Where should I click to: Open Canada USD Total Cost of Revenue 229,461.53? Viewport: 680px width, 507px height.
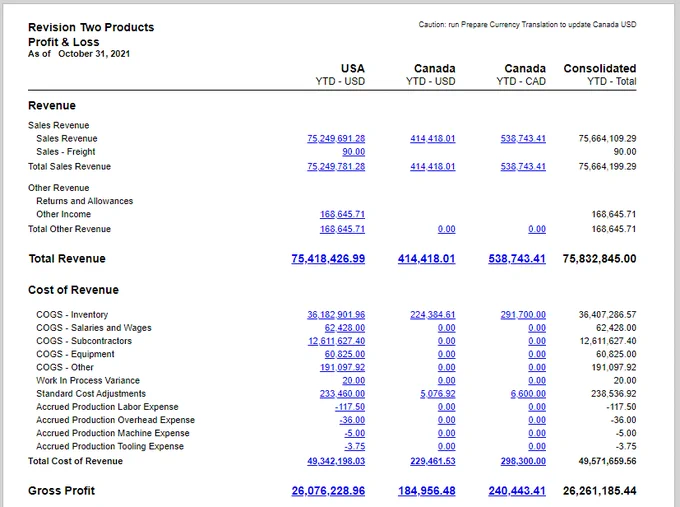433,461
